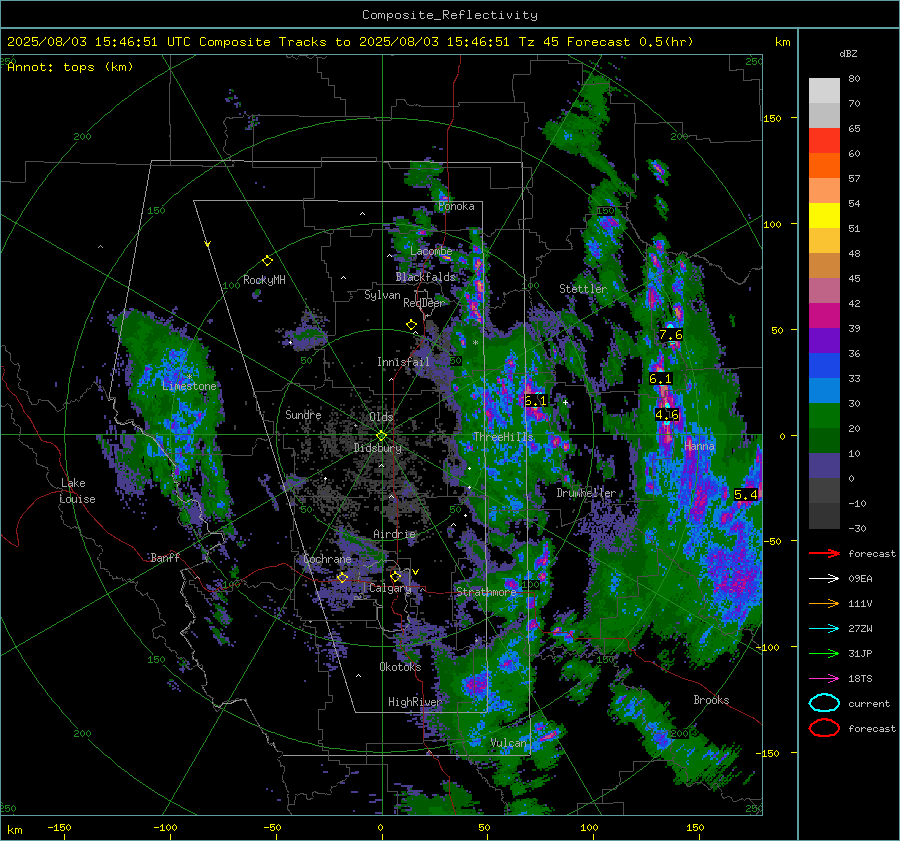This screenshot has height=841, width=900.
Task: Click the 6.1 top label near ThreeHills
Action: coord(536,400)
